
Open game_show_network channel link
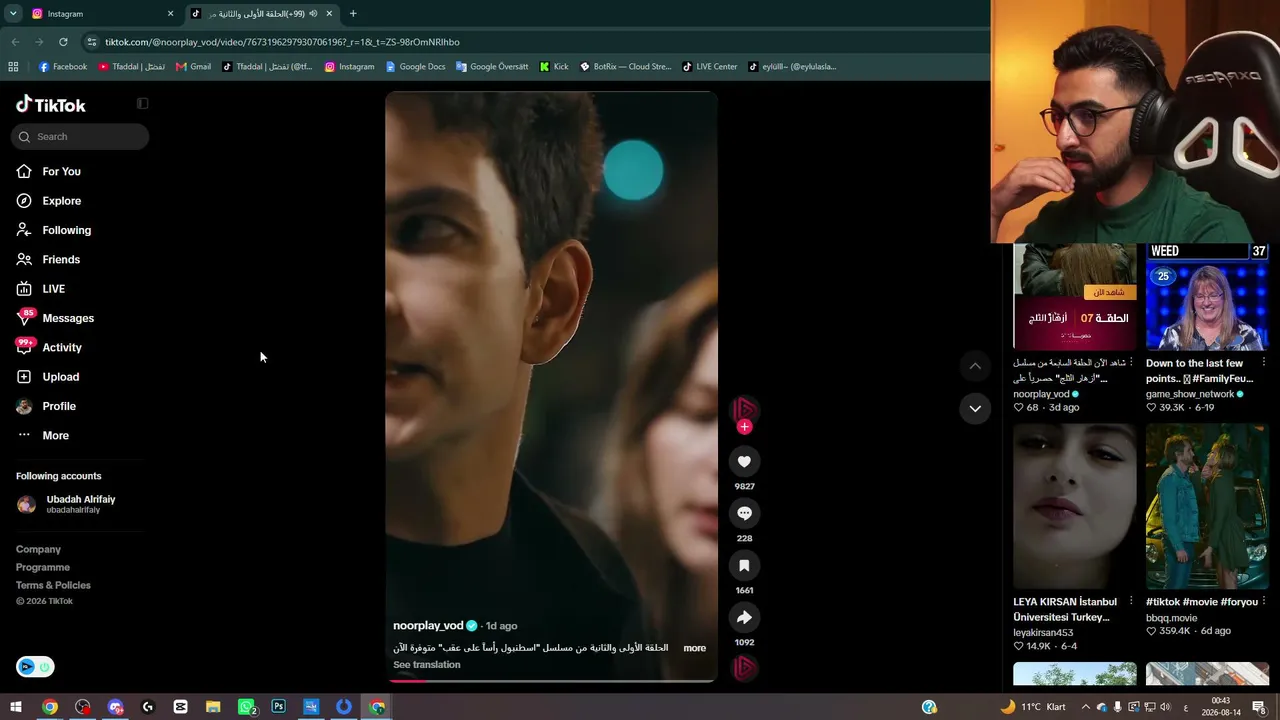pyautogui.click(x=1190, y=394)
